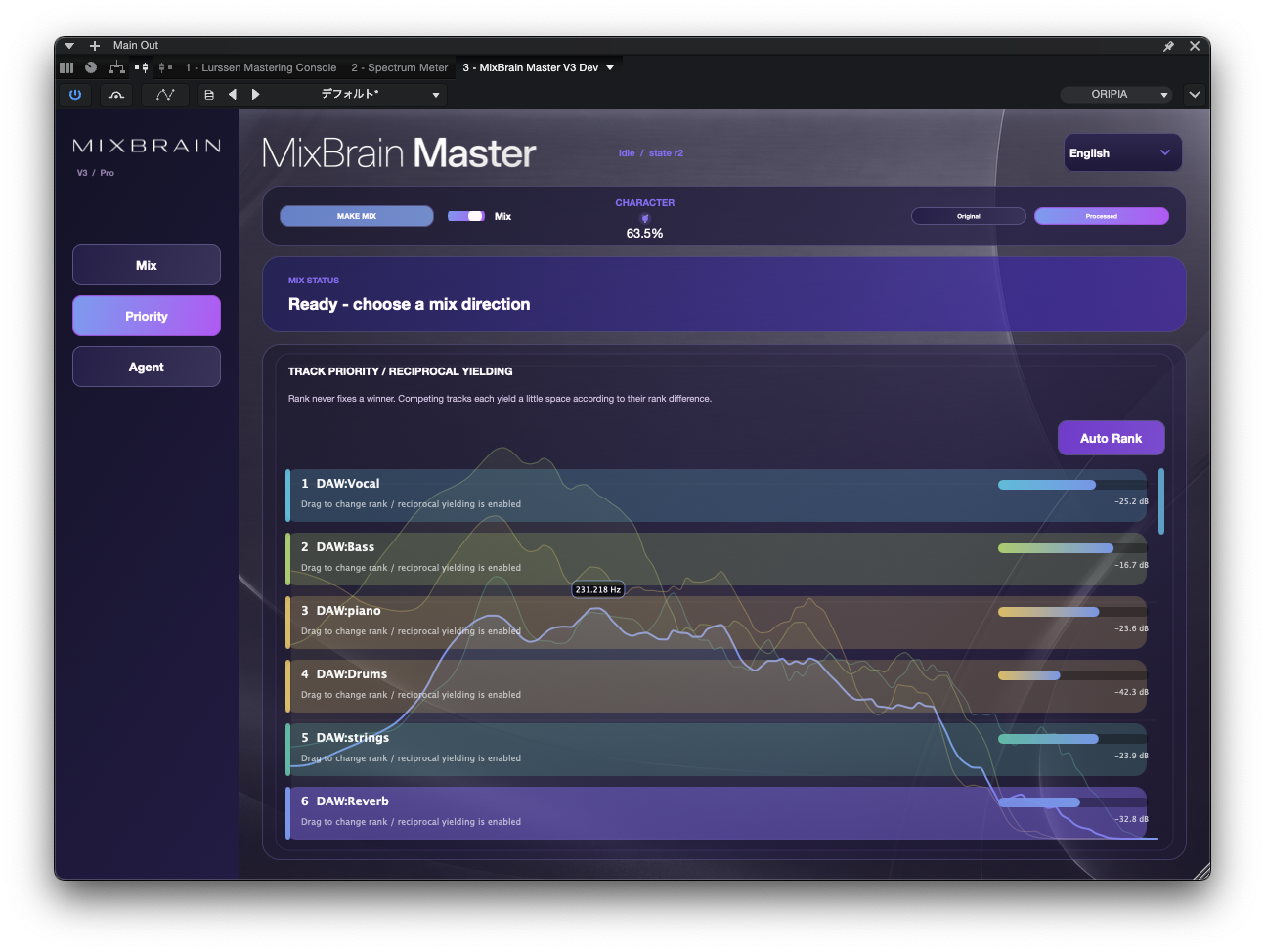Viewport: 1265px width, 952px height.
Task: Click the Ready - choose a mix direction banner
Action: click(723, 294)
